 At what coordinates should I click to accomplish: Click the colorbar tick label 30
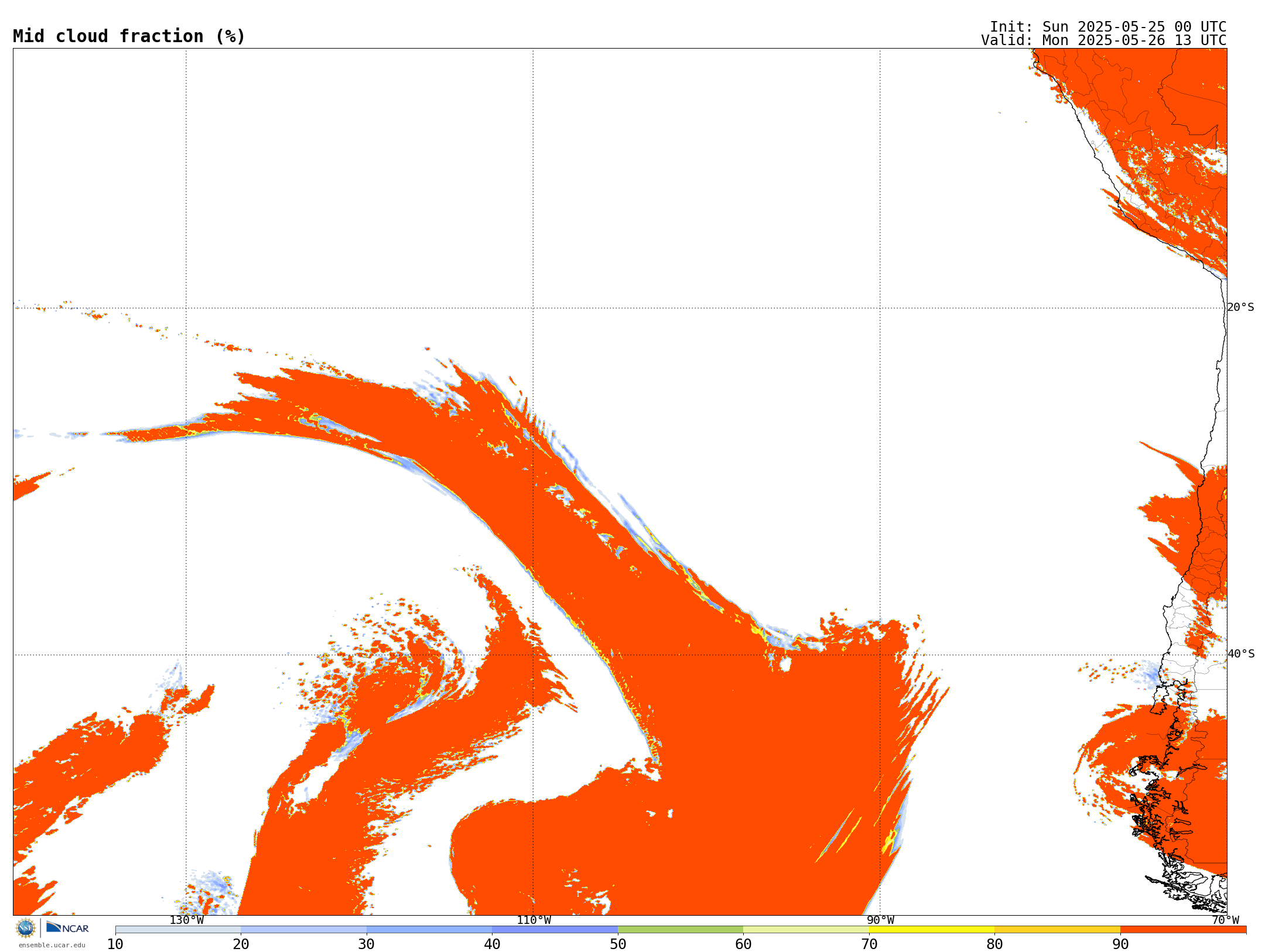coord(367,944)
